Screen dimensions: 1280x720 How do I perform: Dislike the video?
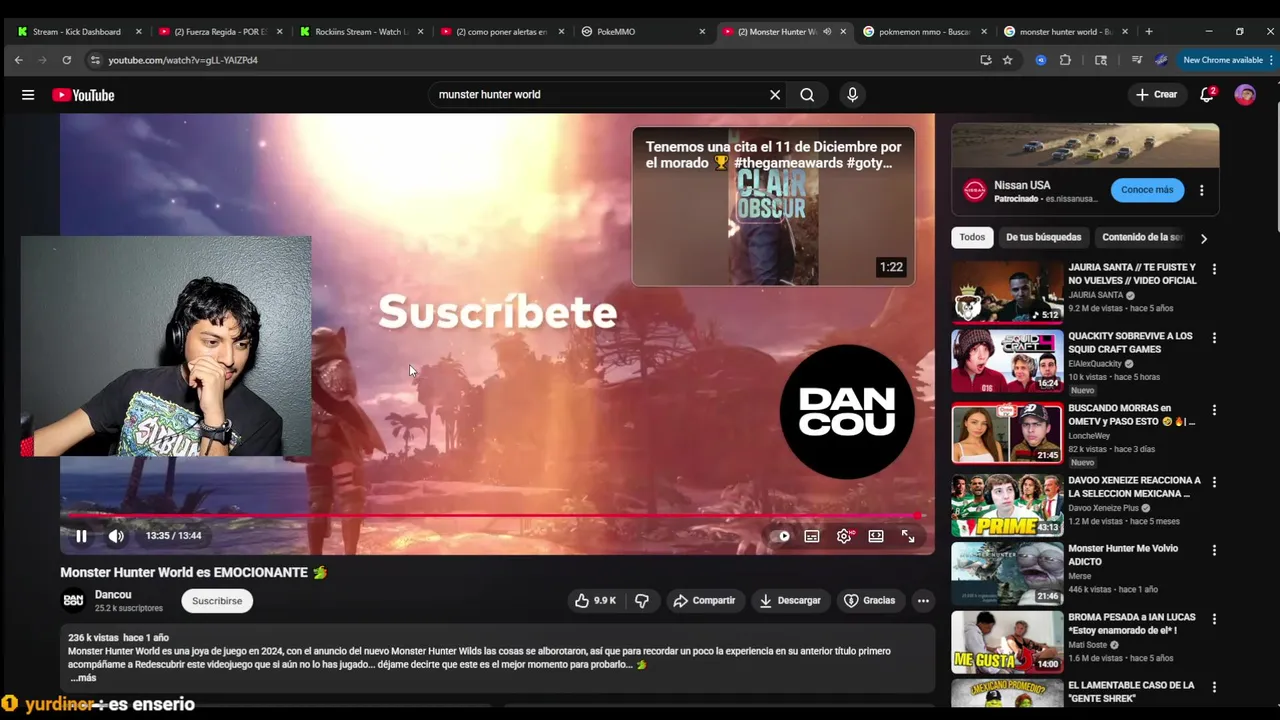coord(642,600)
